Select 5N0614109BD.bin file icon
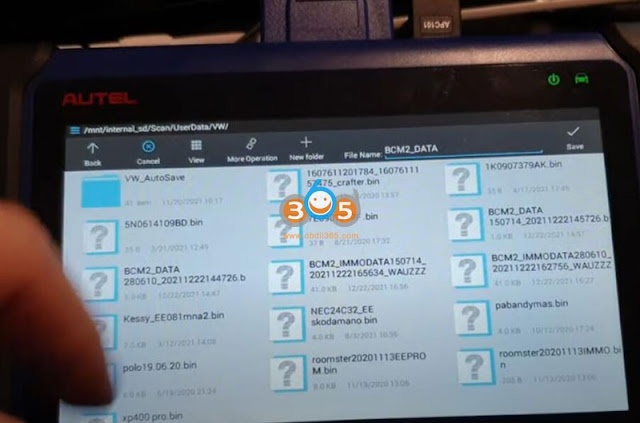Image resolution: width=640 pixels, height=423 pixels. point(100,237)
